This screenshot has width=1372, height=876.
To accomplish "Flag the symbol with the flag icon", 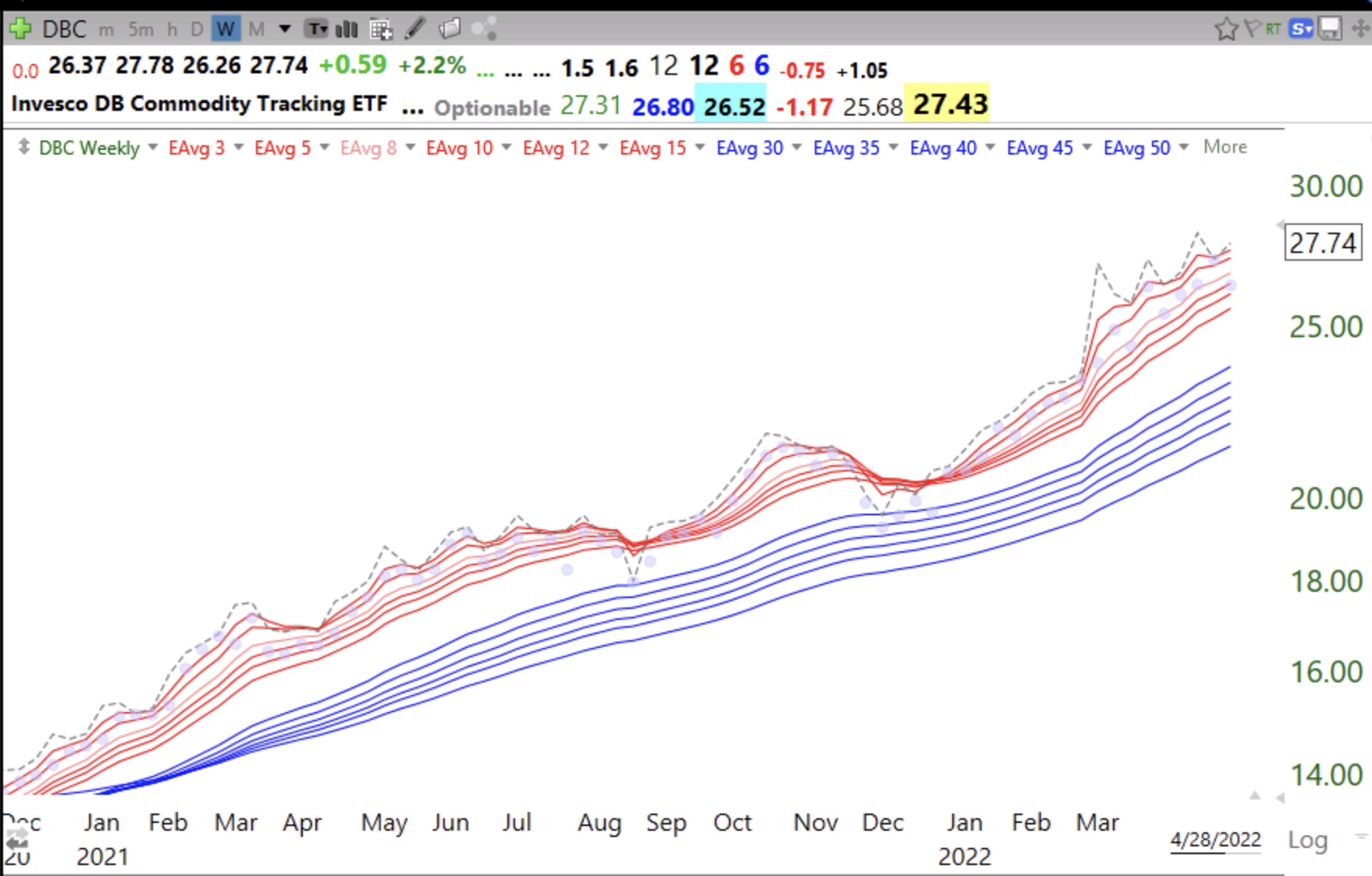I will click(1252, 29).
